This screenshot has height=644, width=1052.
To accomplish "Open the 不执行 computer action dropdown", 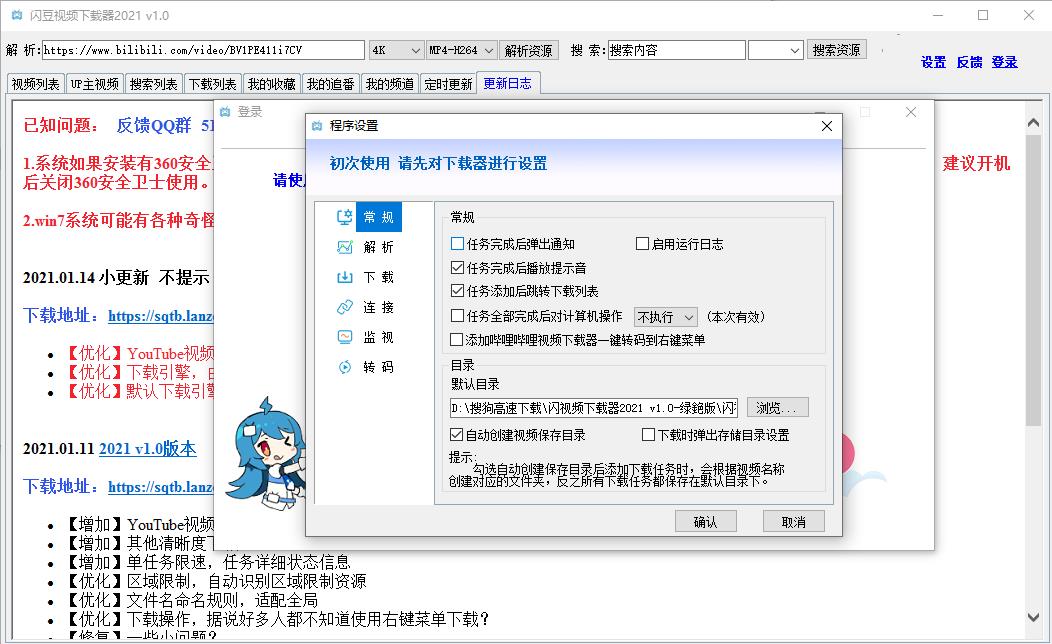I will pos(666,317).
